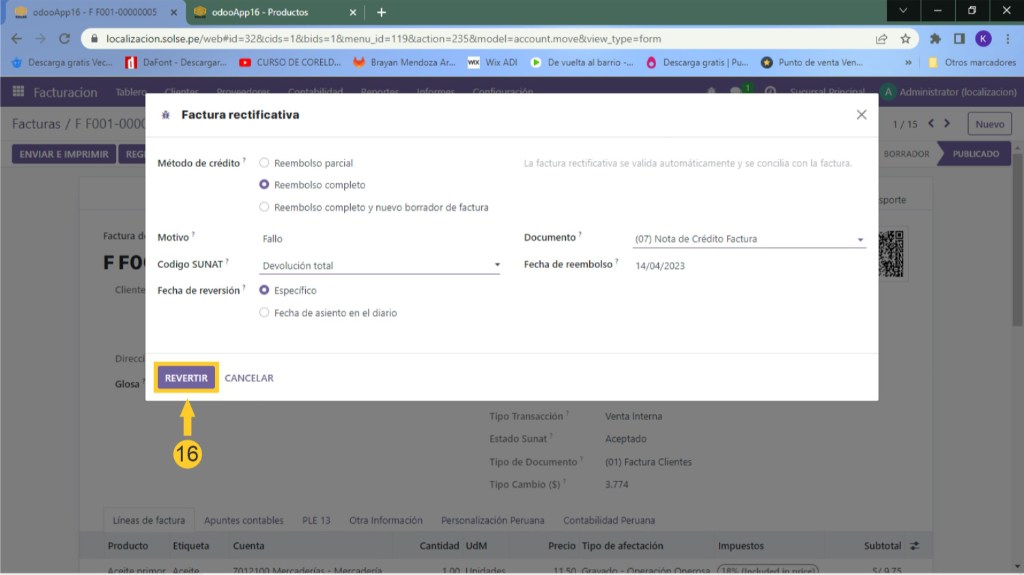Viewport: 1024px width, 575px height.
Task: Click the REVERTIR button
Action: (x=186, y=378)
